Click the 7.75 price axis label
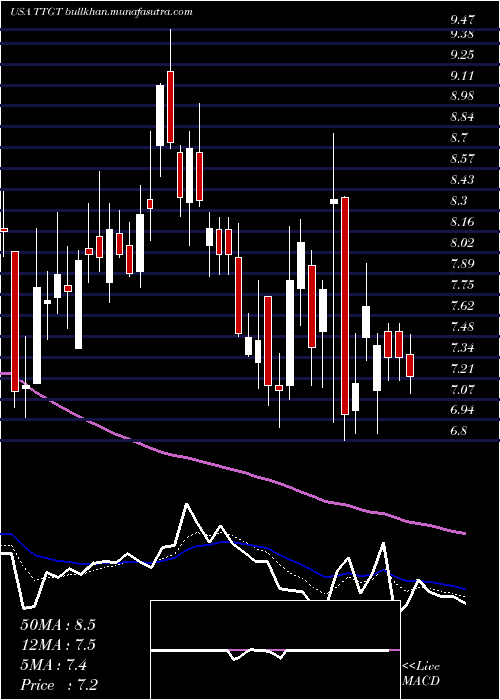 [x=462, y=285]
